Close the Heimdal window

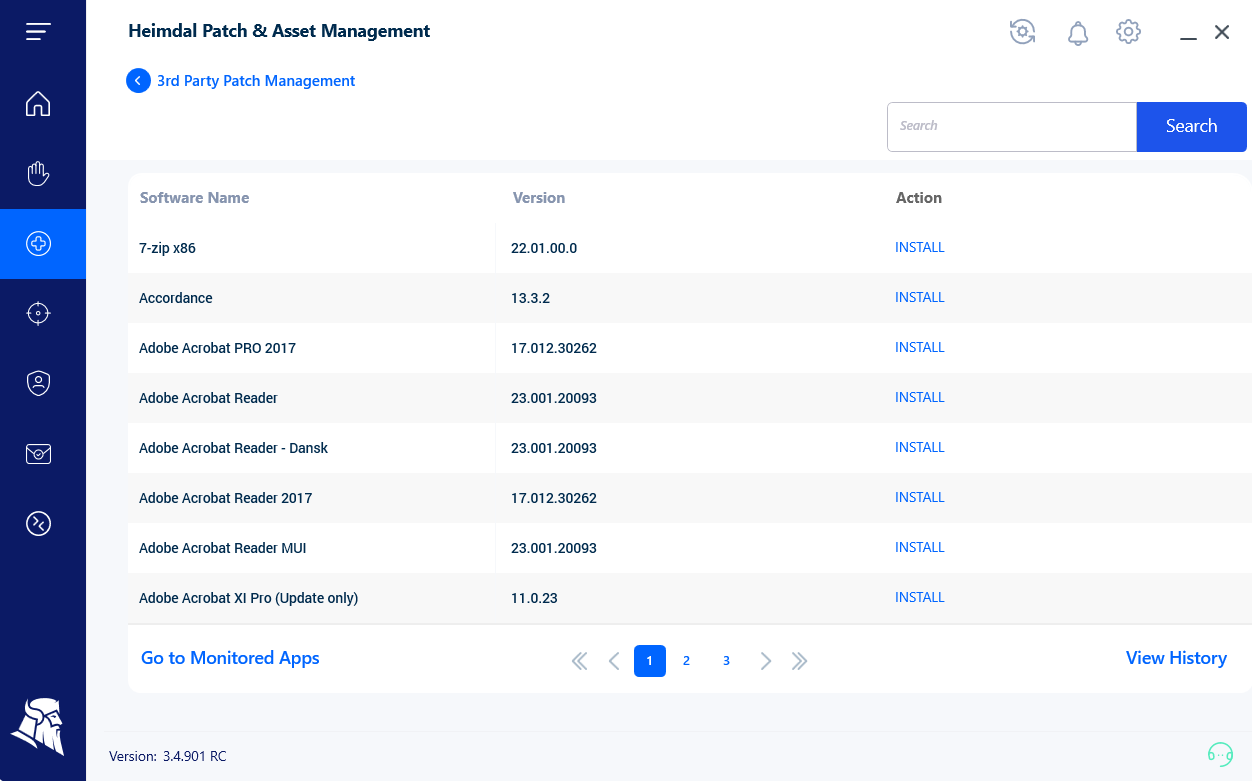point(1221,33)
